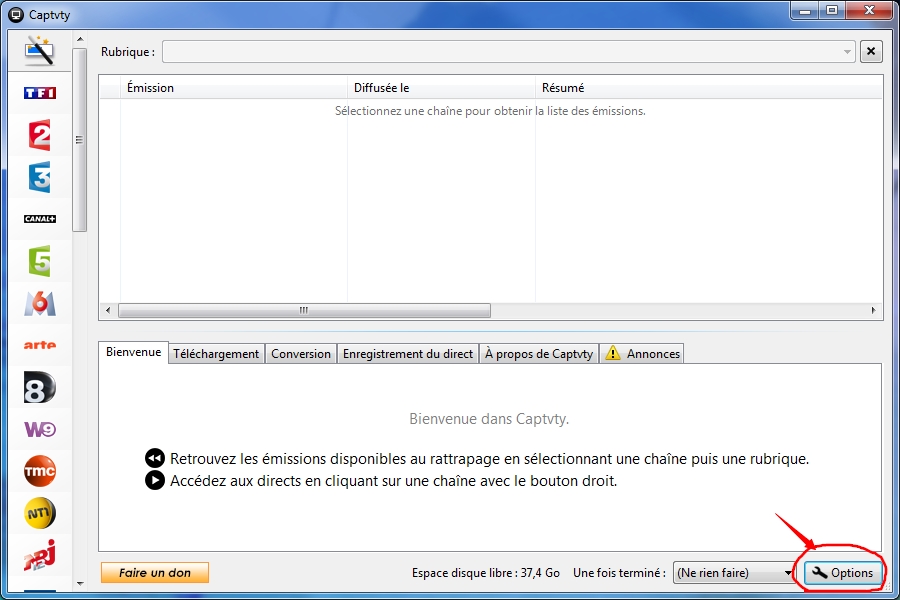
Task: Clear the Rubrique with the X button
Action: 871,52
